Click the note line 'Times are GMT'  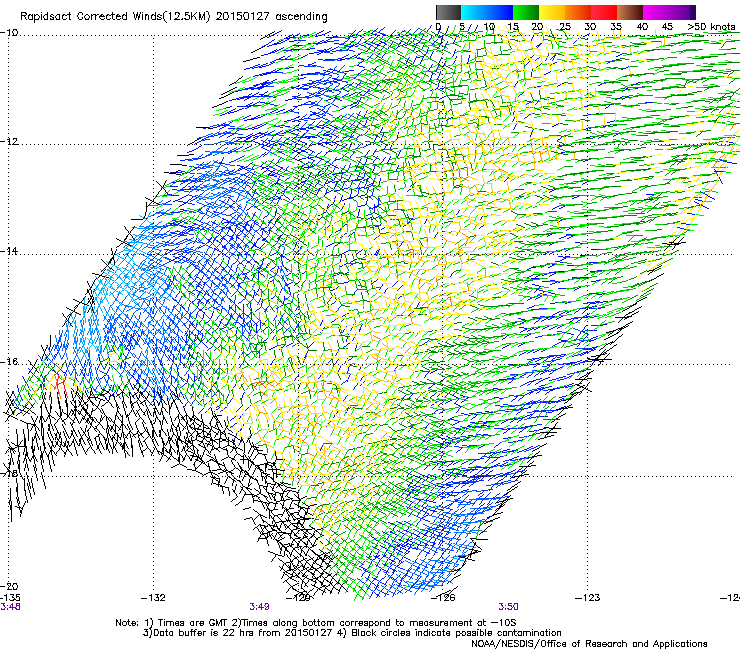pos(193,623)
